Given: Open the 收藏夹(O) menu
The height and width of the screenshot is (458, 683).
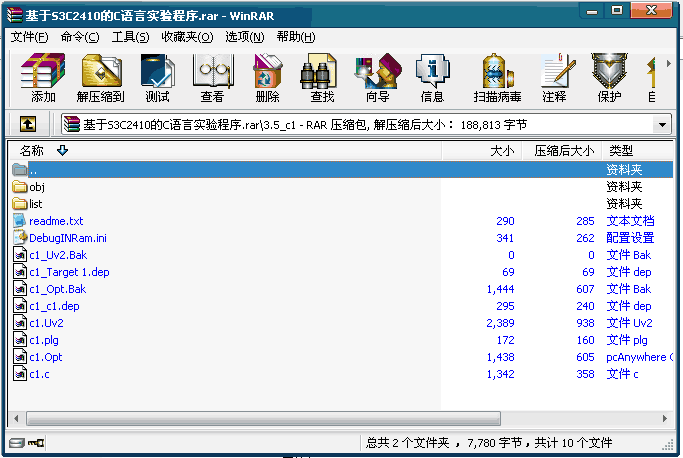Looking at the screenshot, I should (x=187, y=37).
